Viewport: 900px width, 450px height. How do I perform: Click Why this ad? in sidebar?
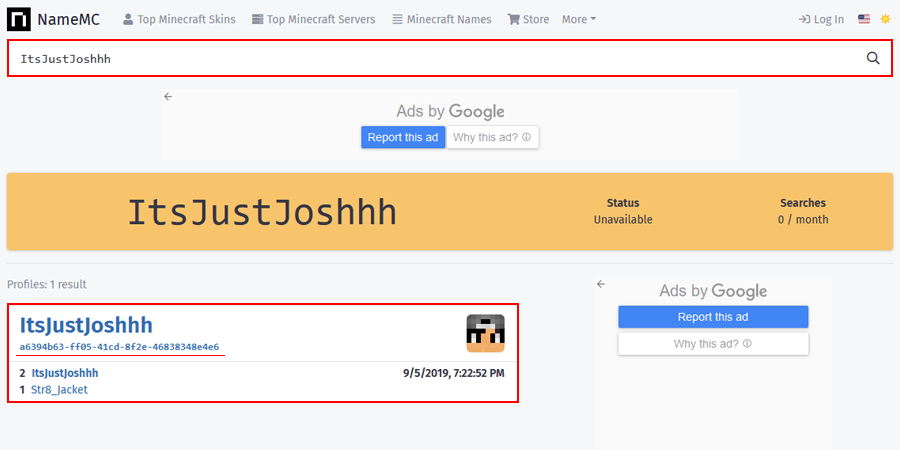click(x=713, y=344)
